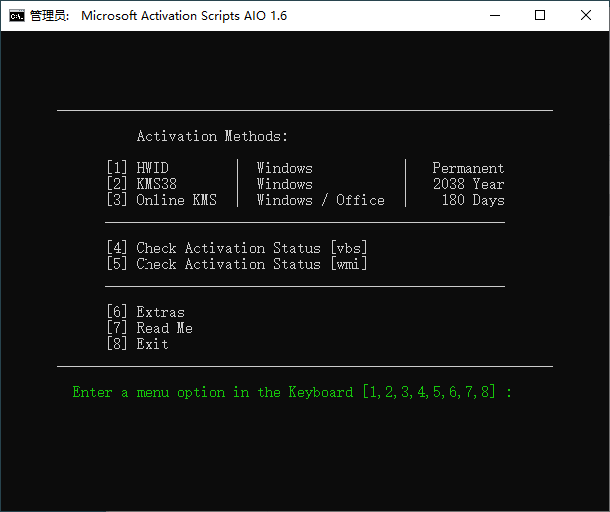The height and width of the screenshot is (512, 610).
Task: Open the [7] Read Me entry
Action: [x=149, y=328]
